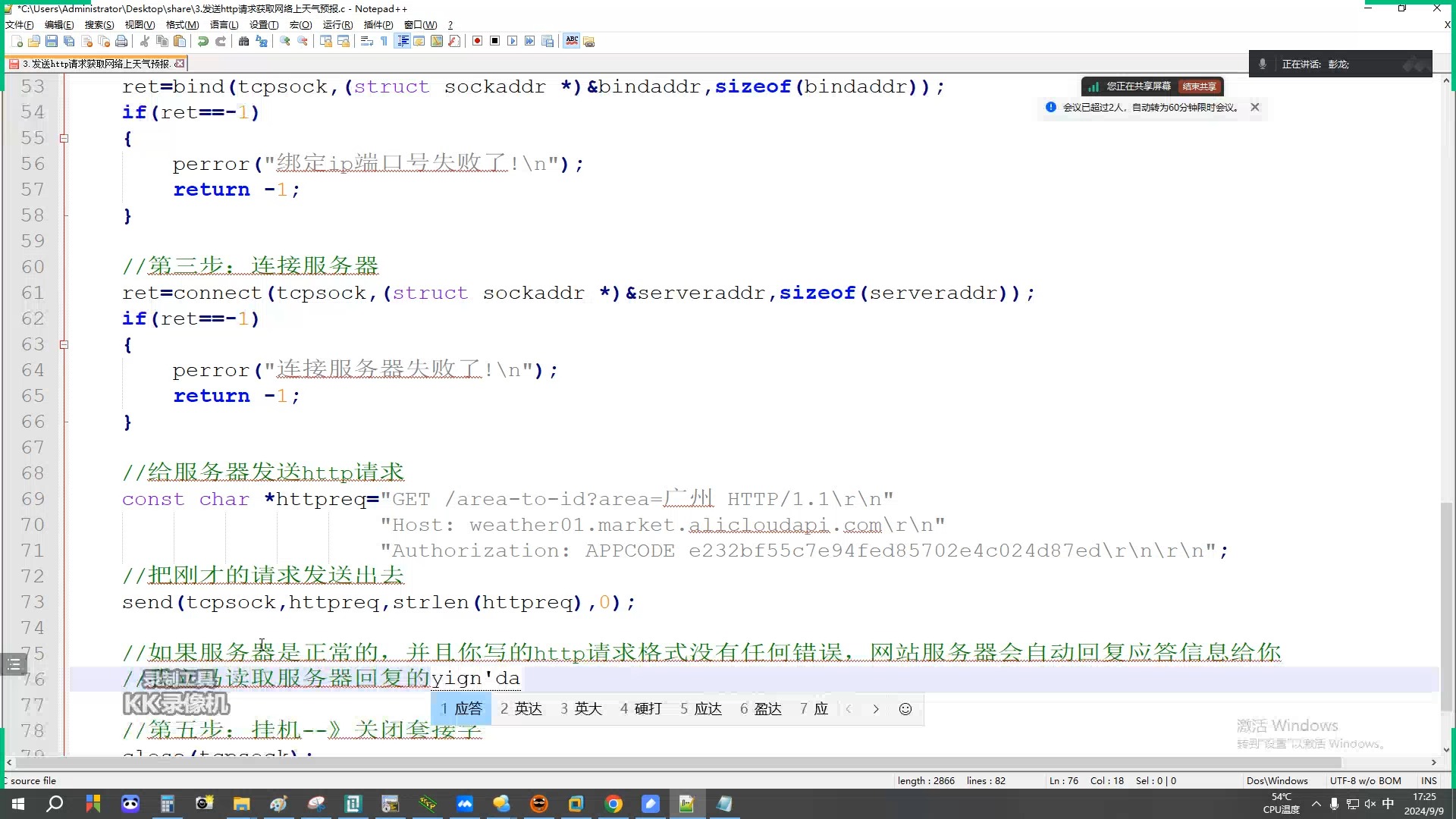Choose IME candidate 2 英达
The height and width of the screenshot is (819, 1456).
click(522, 709)
